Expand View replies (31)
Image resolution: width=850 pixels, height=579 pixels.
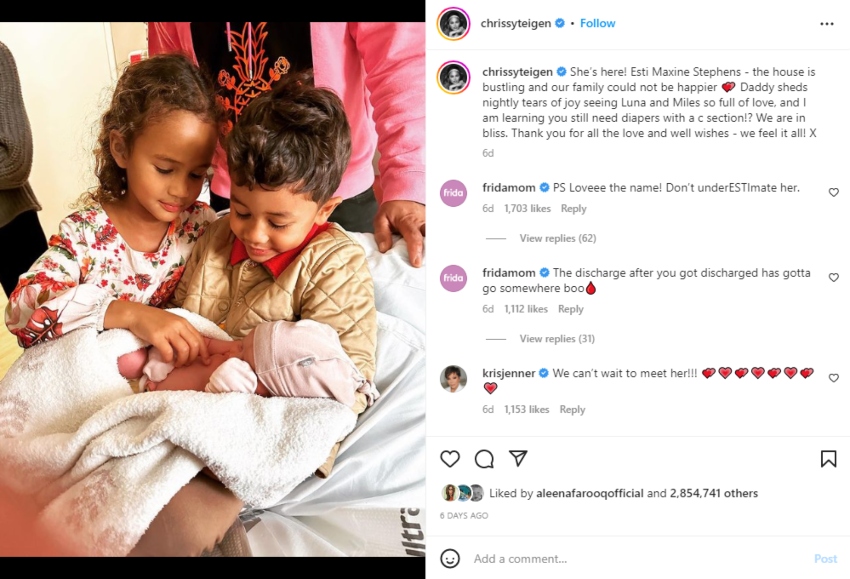[557, 338]
